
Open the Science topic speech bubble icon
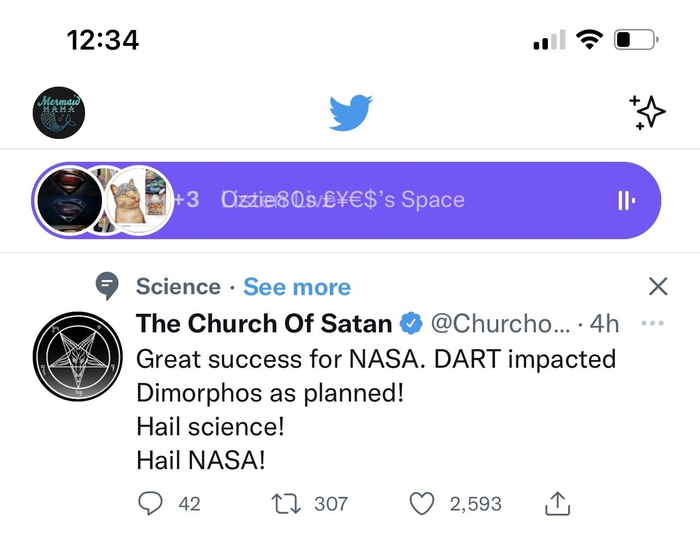click(107, 287)
